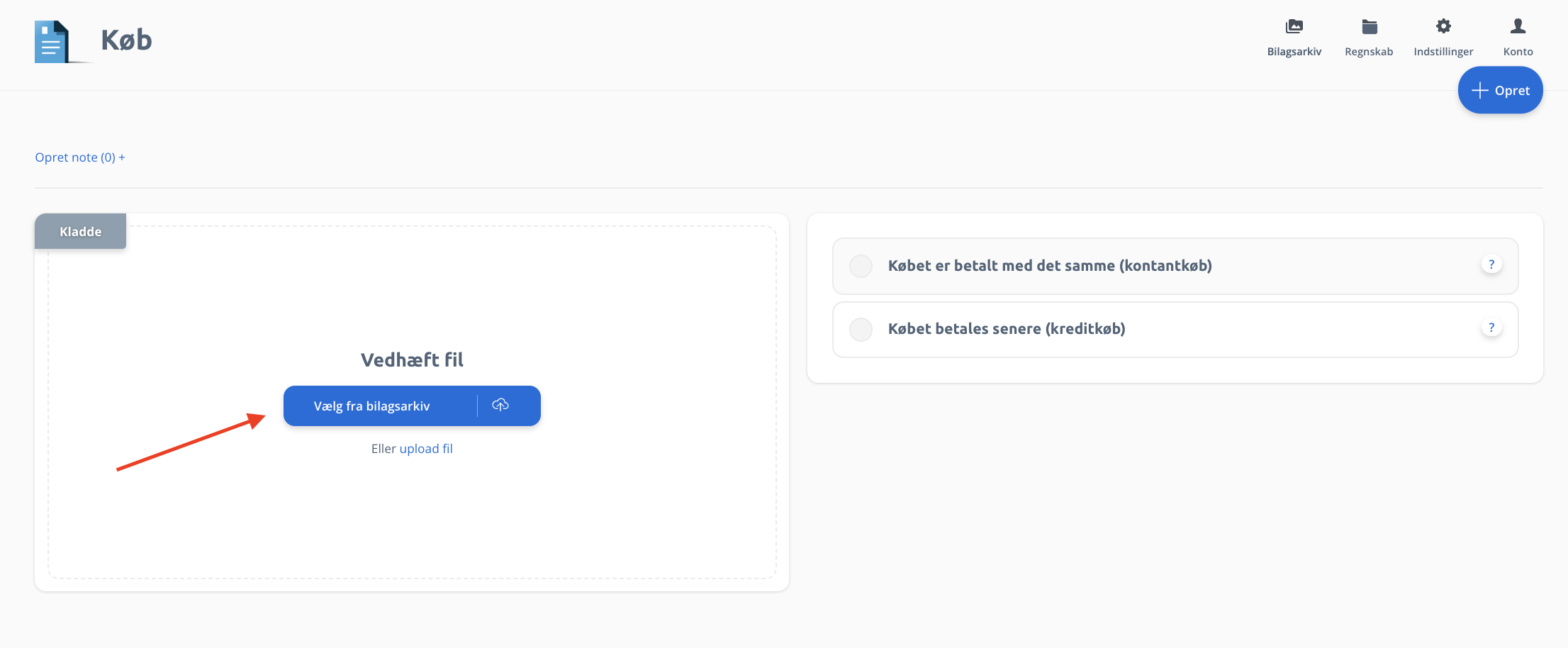Image resolution: width=1568 pixels, height=648 pixels.
Task: Show help for kontantkøb question mark
Action: [x=1491, y=264]
